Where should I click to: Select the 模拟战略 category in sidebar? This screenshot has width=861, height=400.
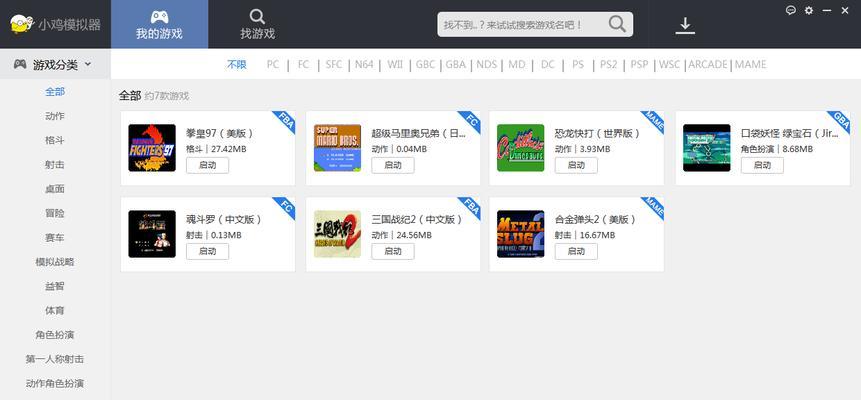click(x=55, y=262)
